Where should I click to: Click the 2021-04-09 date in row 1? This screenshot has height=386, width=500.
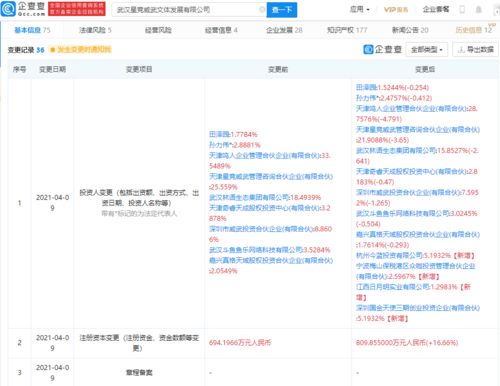coord(52,203)
